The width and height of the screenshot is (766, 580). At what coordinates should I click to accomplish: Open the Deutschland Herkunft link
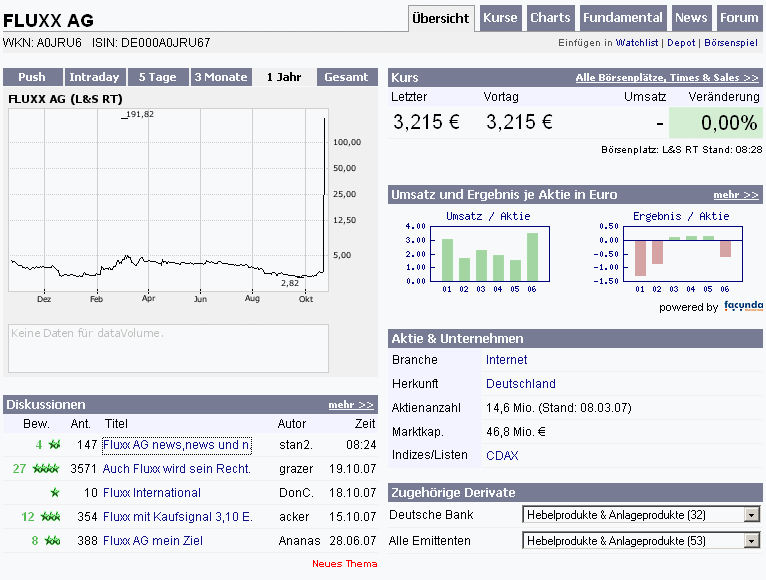coord(521,384)
